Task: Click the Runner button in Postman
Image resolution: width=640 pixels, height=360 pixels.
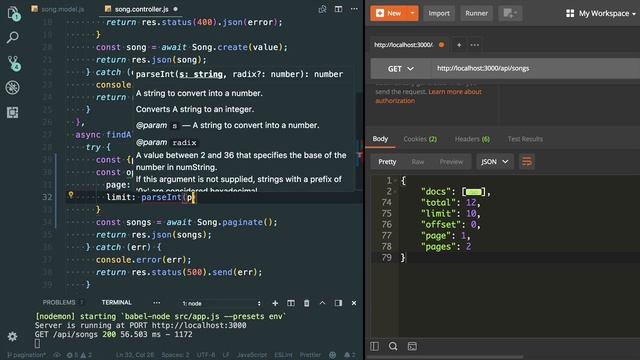Action: pos(476,13)
